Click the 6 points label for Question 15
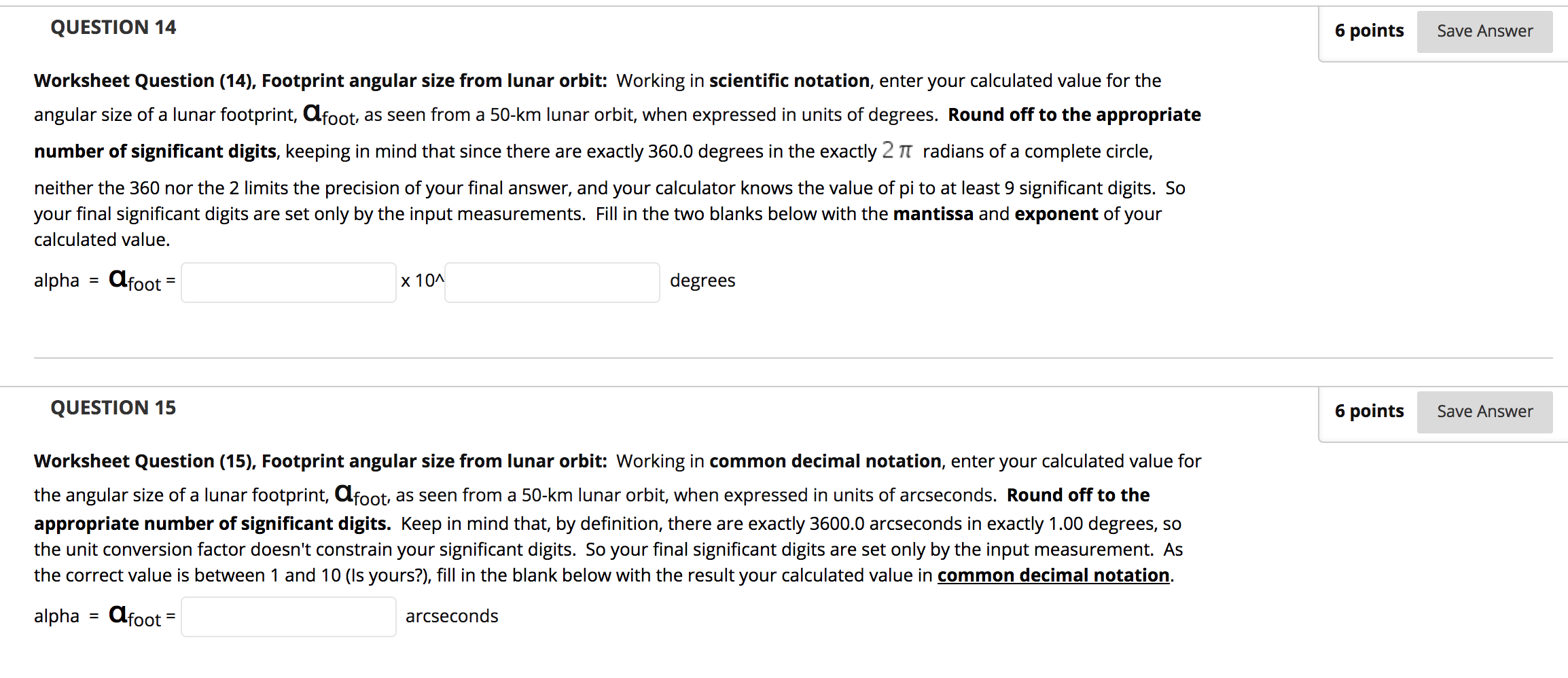Image resolution: width=1568 pixels, height=678 pixels. [x=1369, y=411]
